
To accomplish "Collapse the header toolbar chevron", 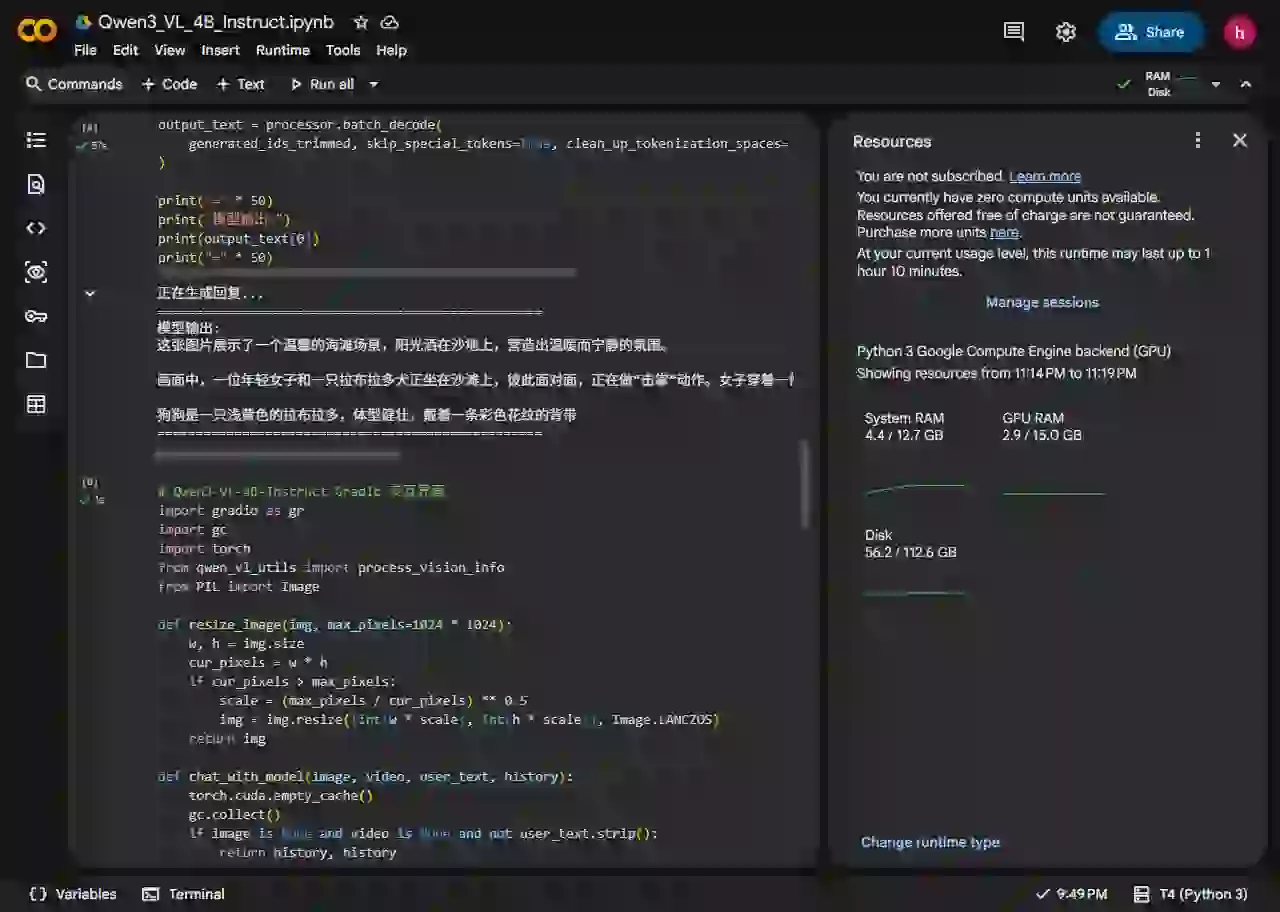I will [1246, 84].
